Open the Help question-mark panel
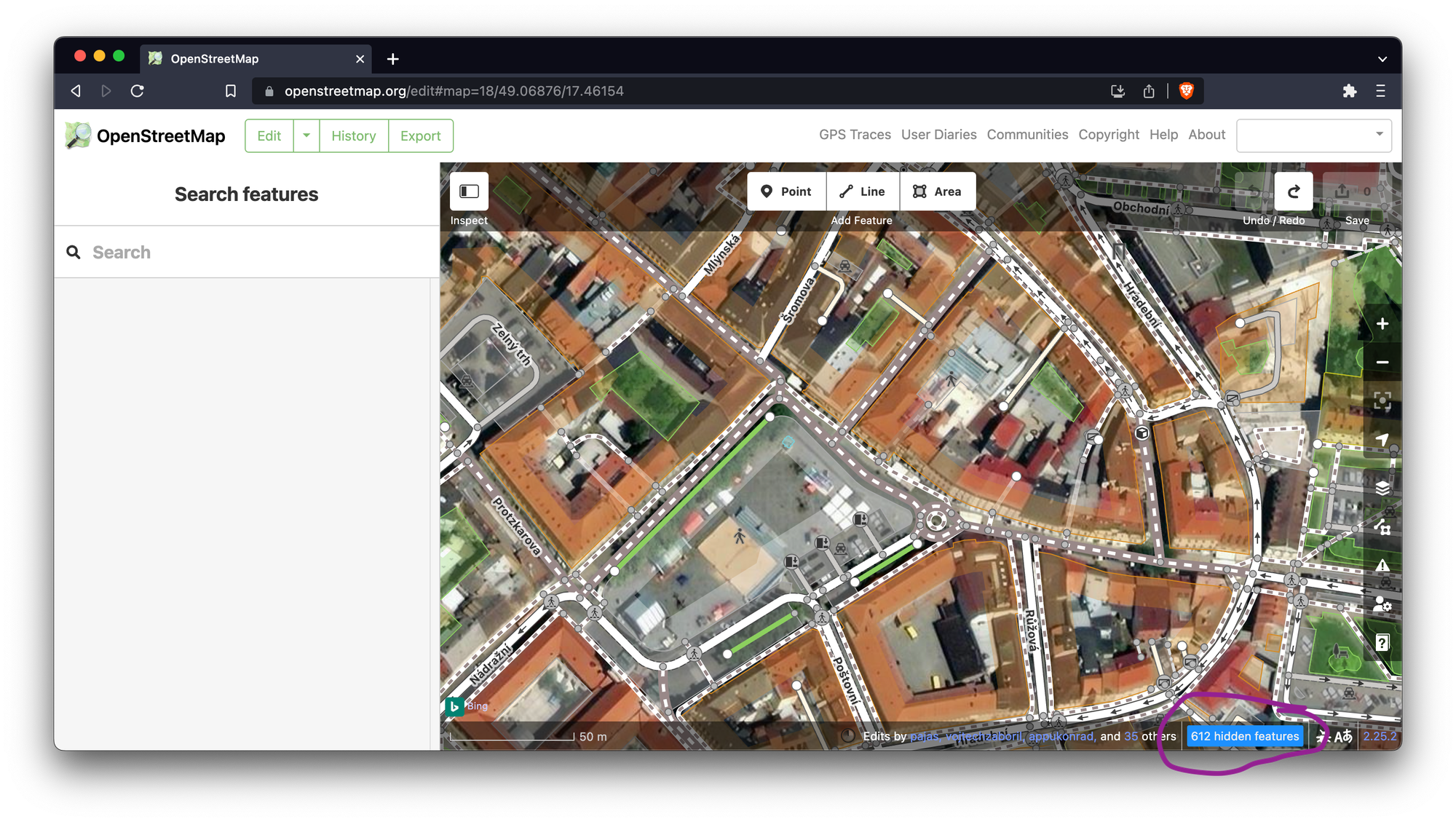 pos(1382,643)
